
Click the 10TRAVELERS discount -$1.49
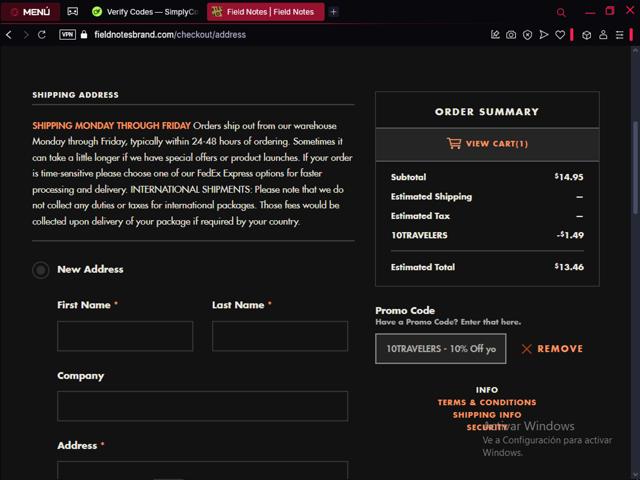click(570, 235)
